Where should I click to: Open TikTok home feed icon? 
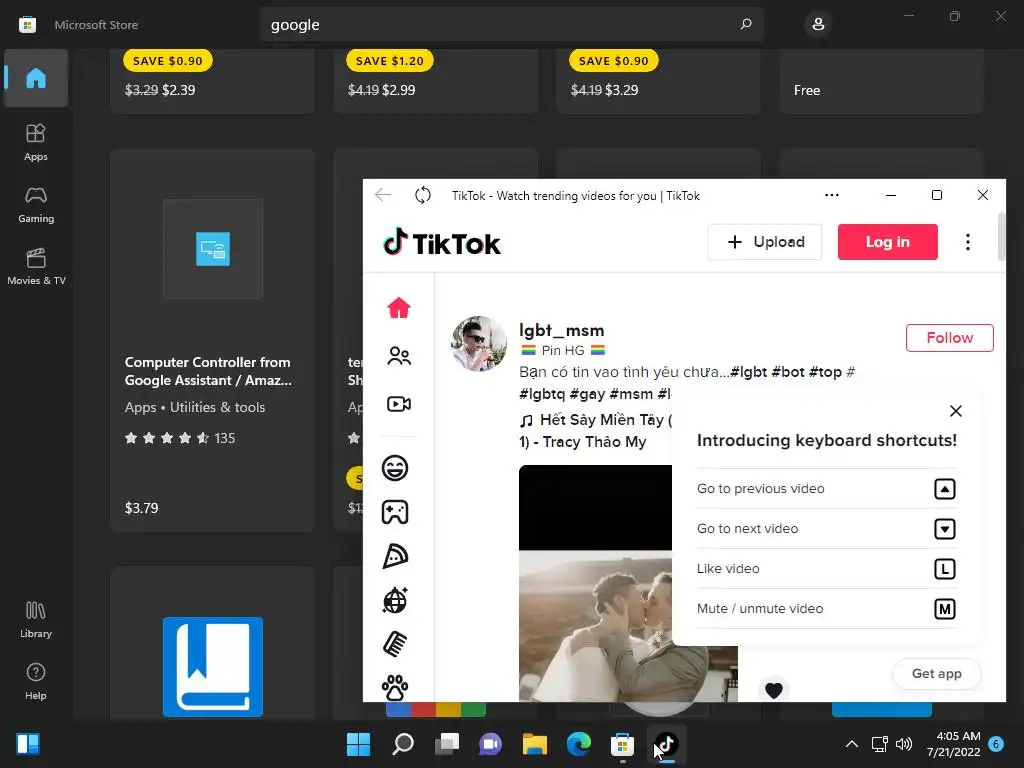tap(398, 308)
